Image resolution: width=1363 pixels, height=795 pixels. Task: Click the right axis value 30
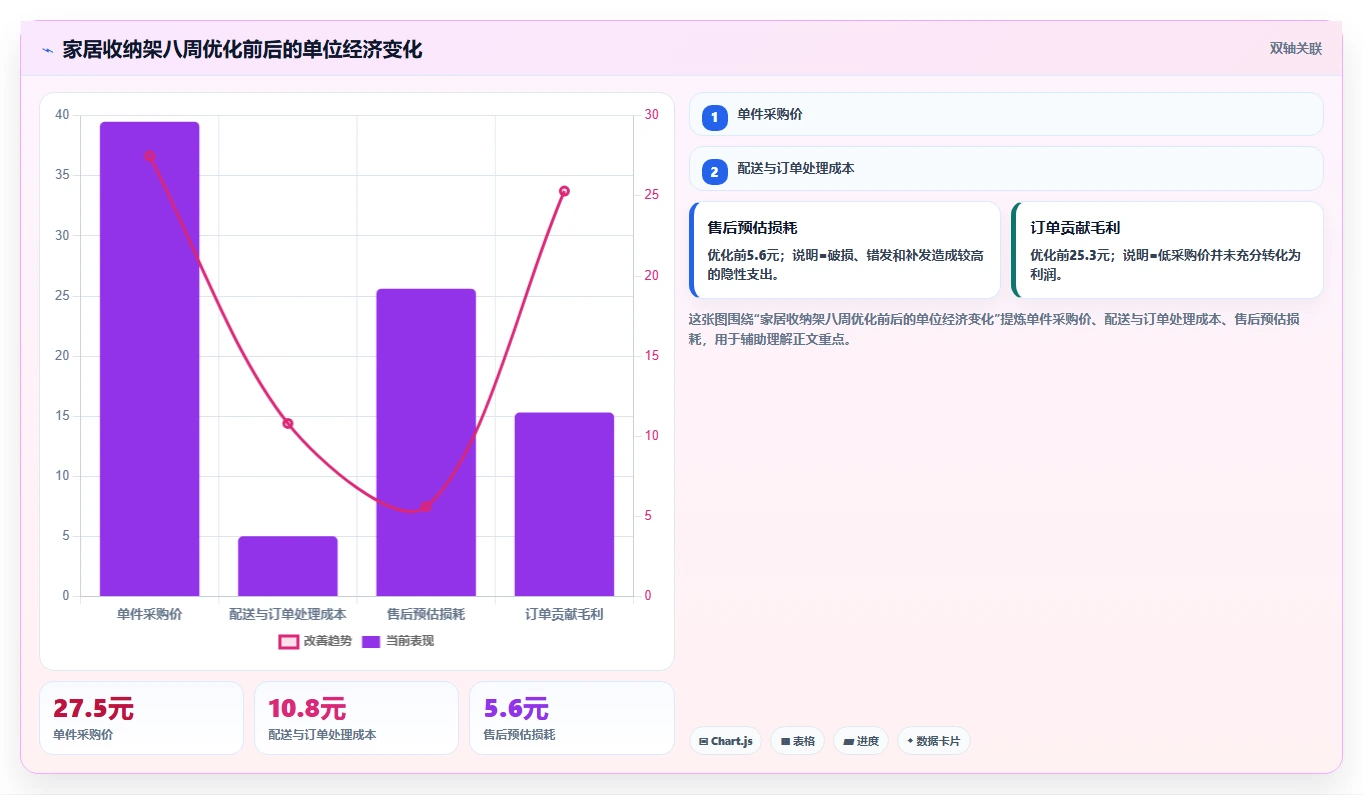pos(652,115)
